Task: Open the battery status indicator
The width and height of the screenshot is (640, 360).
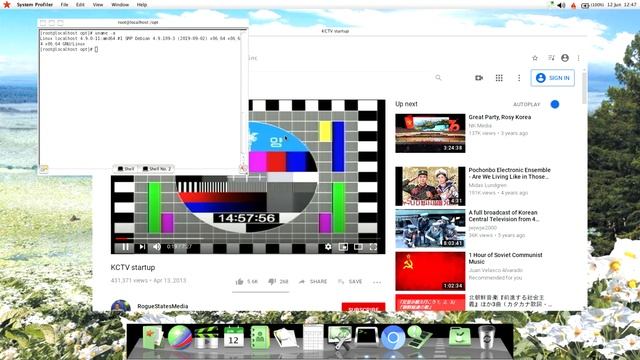Action: (592, 5)
